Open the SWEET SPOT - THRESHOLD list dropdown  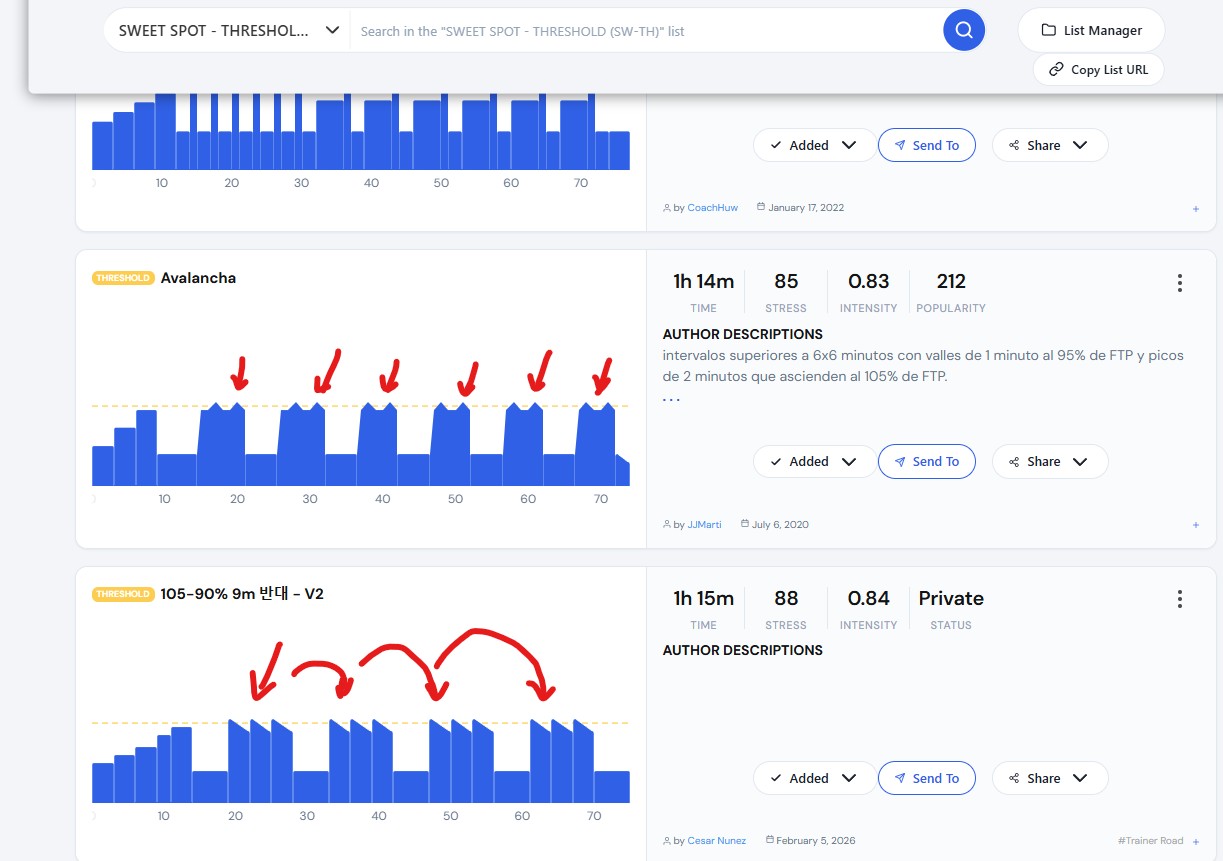(228, 30)
